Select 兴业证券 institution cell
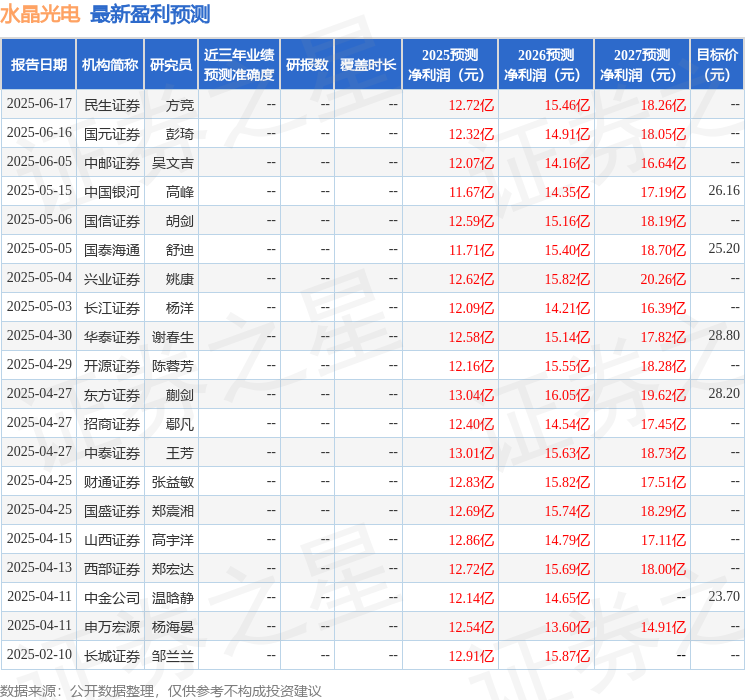The height and width of the screenshot is (700, 745). pyautogui.click(x=112, y=279)
